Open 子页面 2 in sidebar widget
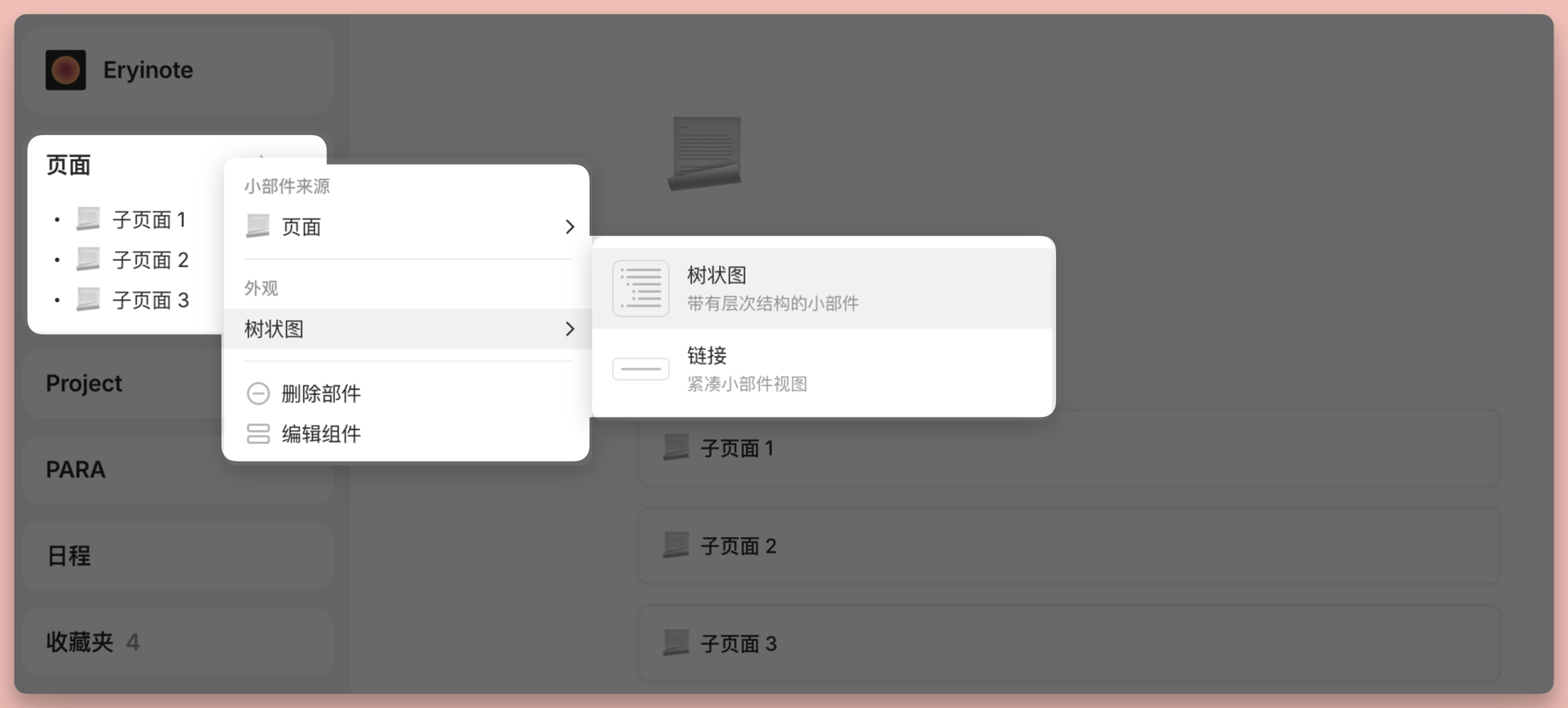This screenshot has width=1568, height=708. [x=150, y=259]
